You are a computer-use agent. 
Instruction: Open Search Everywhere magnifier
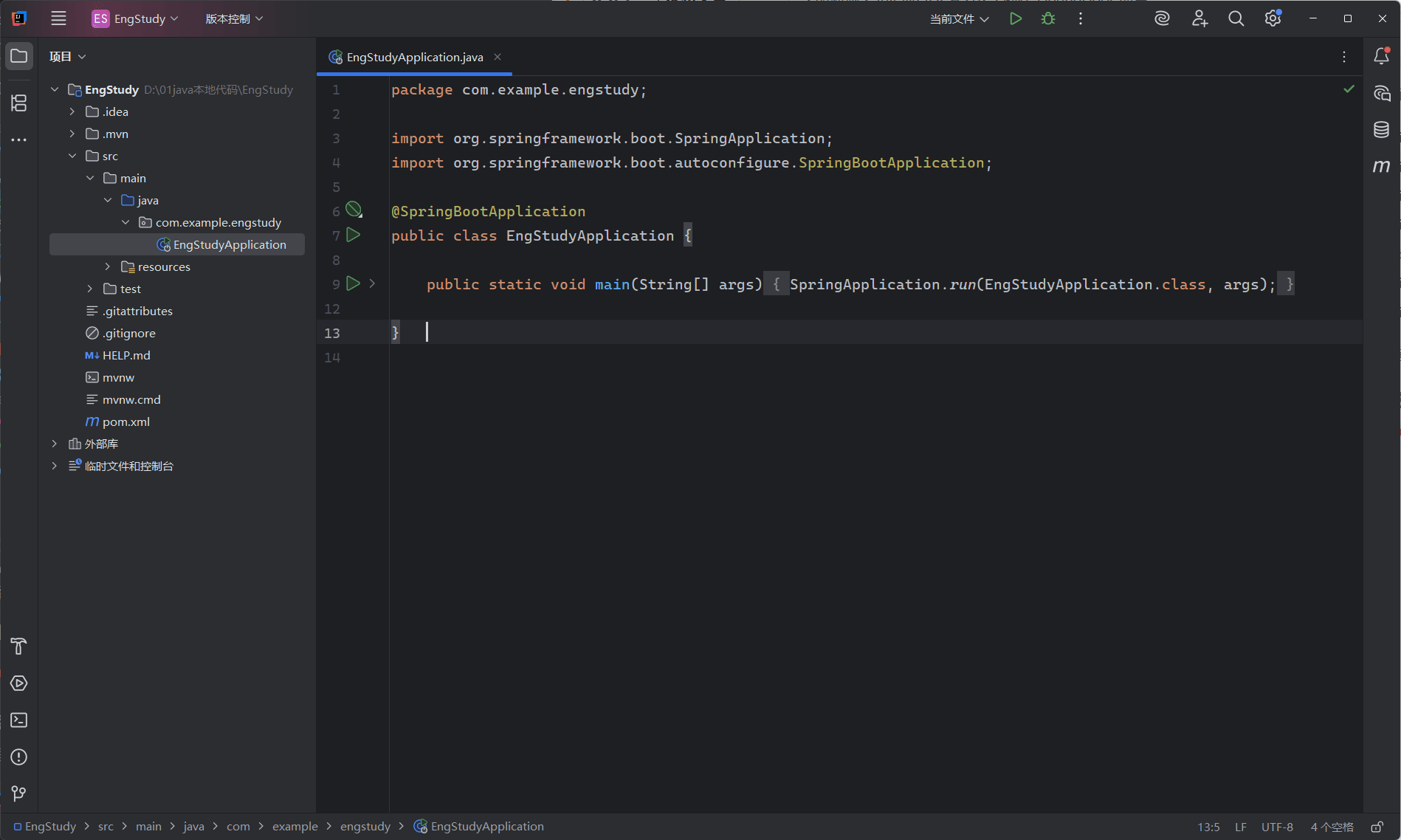point(1236,18)
